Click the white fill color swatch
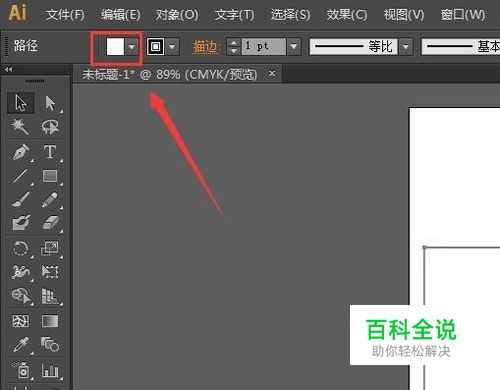Viewport: 500px width, 390px height. (x=115, y=46)
